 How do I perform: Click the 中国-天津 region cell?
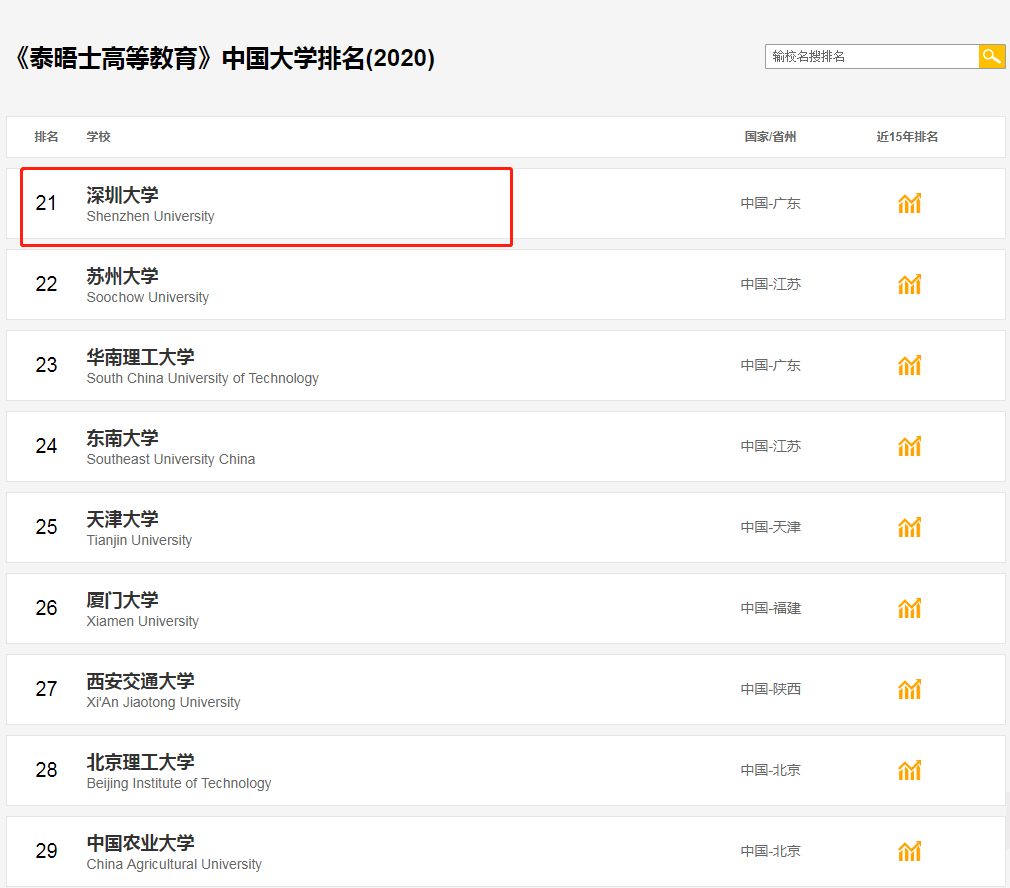tap(770, 527)
